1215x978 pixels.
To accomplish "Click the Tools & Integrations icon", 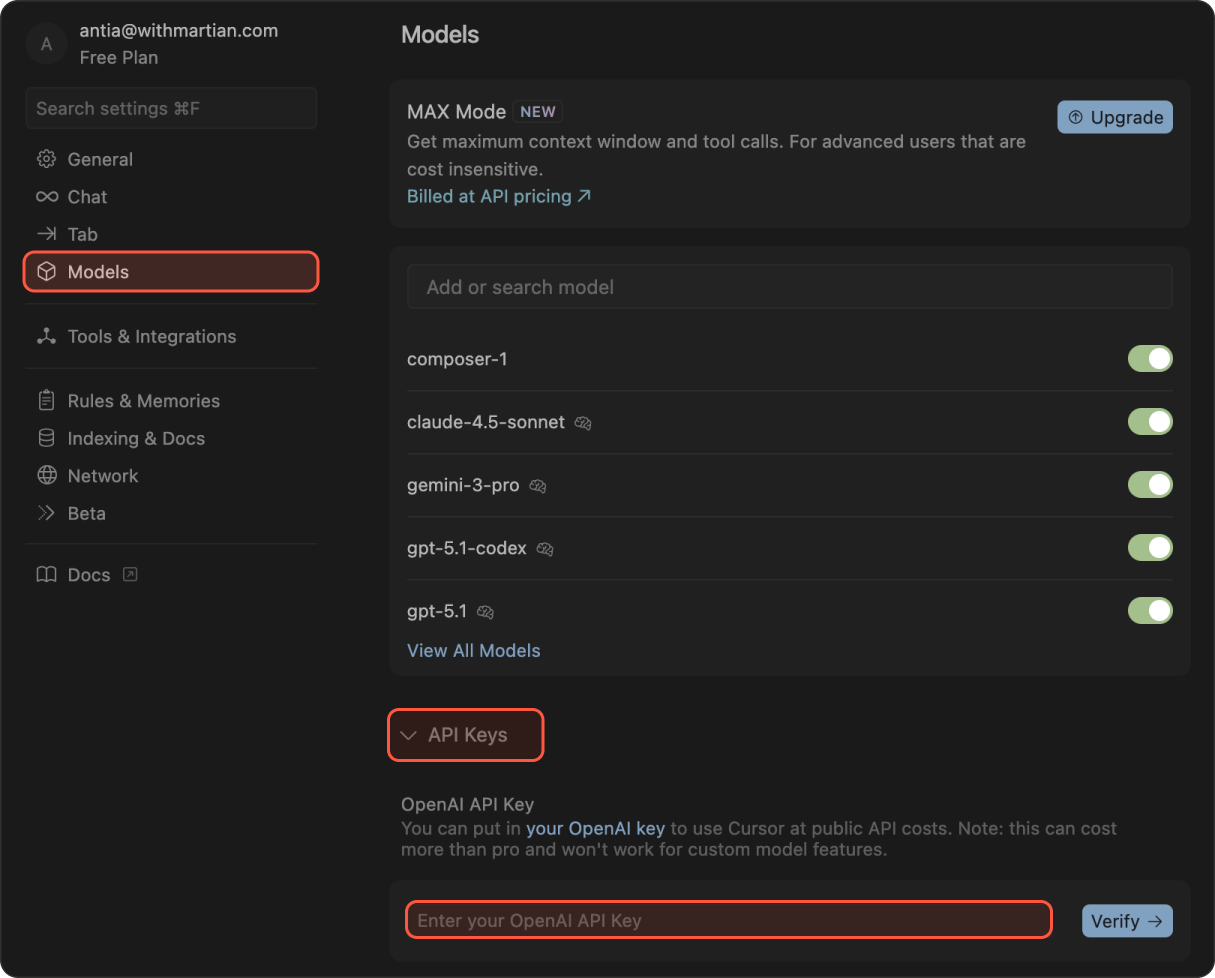I will point(46,337).
